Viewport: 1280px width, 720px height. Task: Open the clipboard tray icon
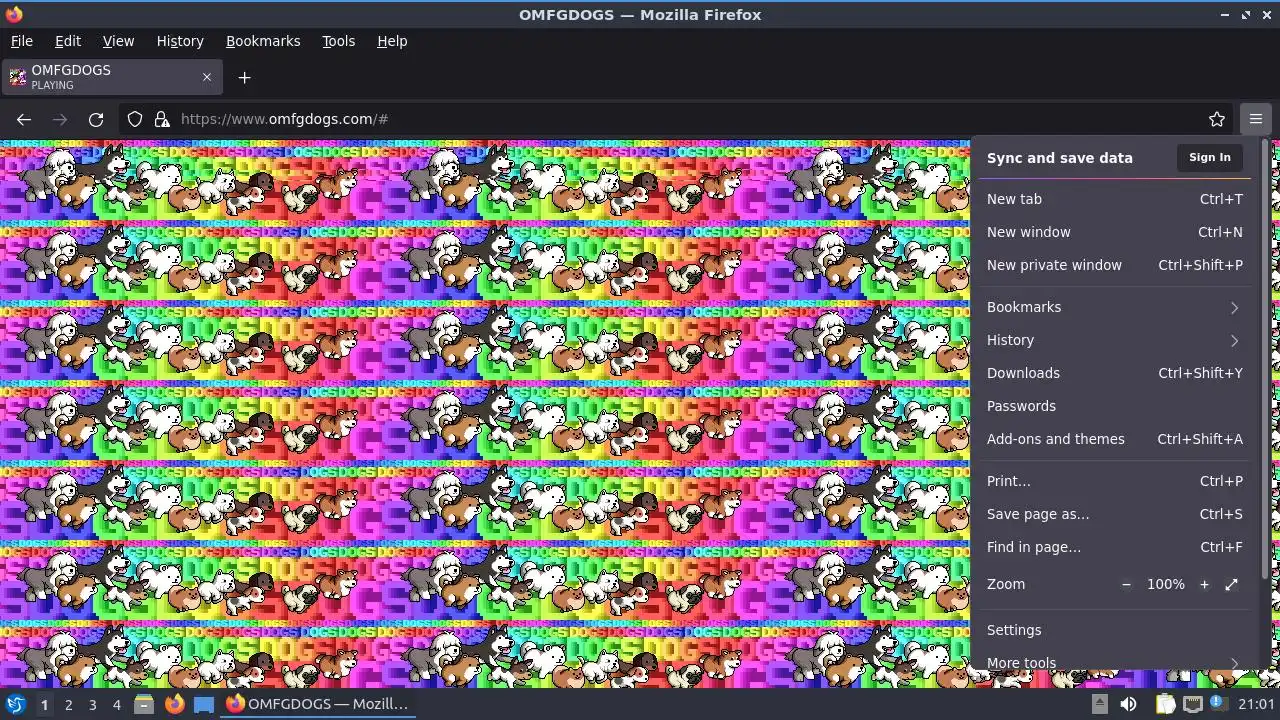point(1165,704)
